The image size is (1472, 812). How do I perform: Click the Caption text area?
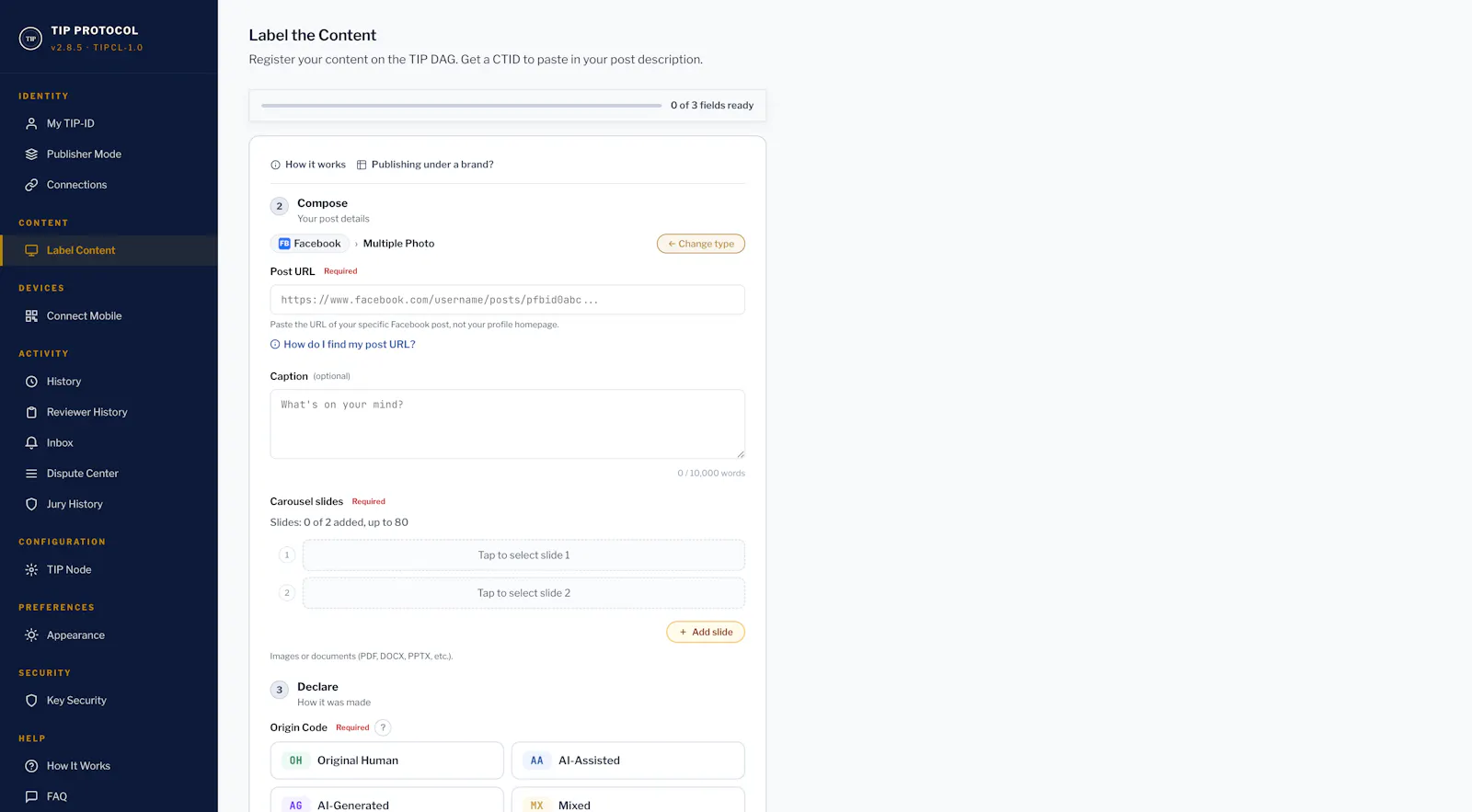[x=507, y=424]
